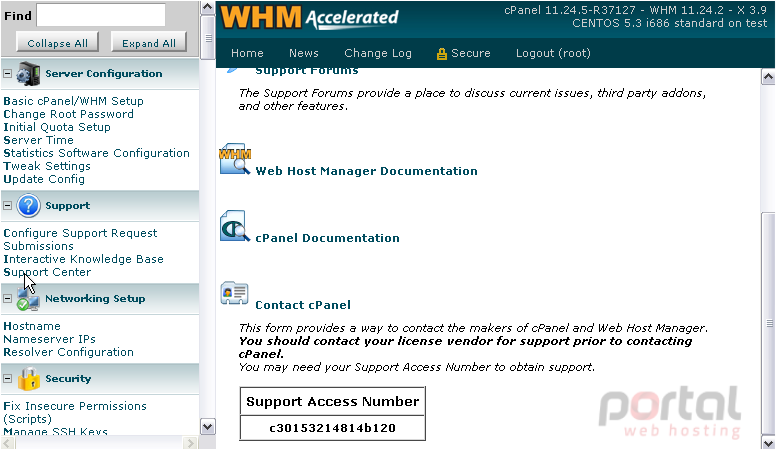Open Basic cPanel/WHM Setup
The height and width of the screenshot is (450, 776).
pos(73,101)
